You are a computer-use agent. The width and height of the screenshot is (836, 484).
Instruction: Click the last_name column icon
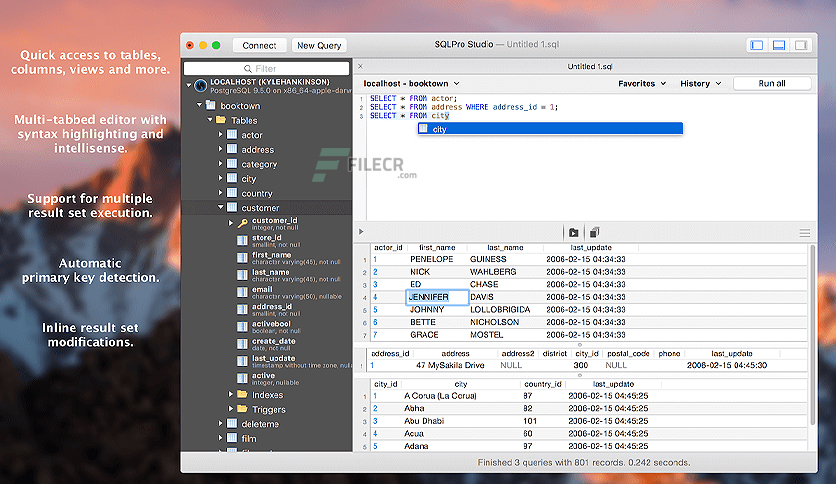[x=243, y=275]
